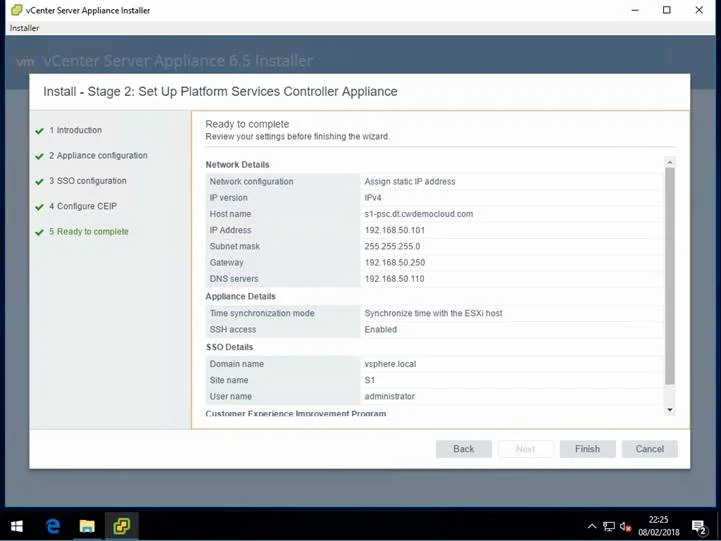Open Microsoft Edge from taskbar

pyautogui.click(x=53, y=526)
